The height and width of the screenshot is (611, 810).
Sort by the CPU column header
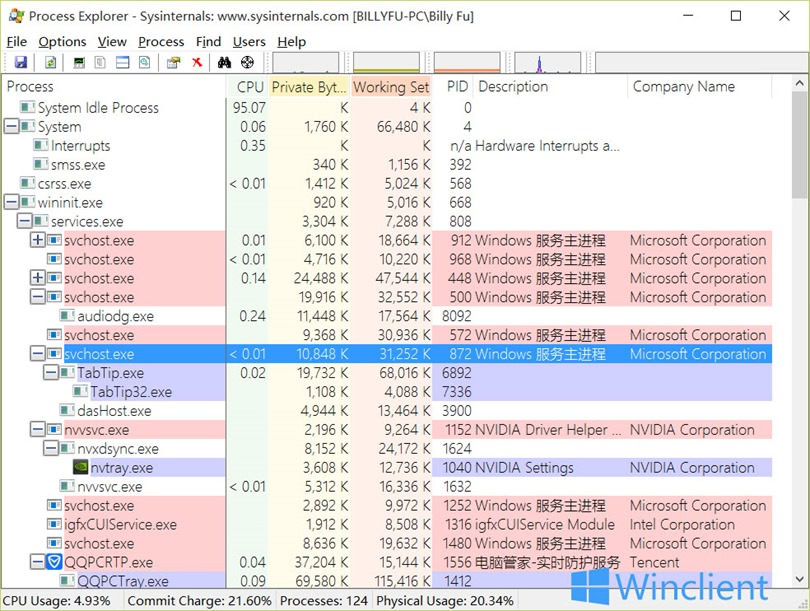pos(247,87)
